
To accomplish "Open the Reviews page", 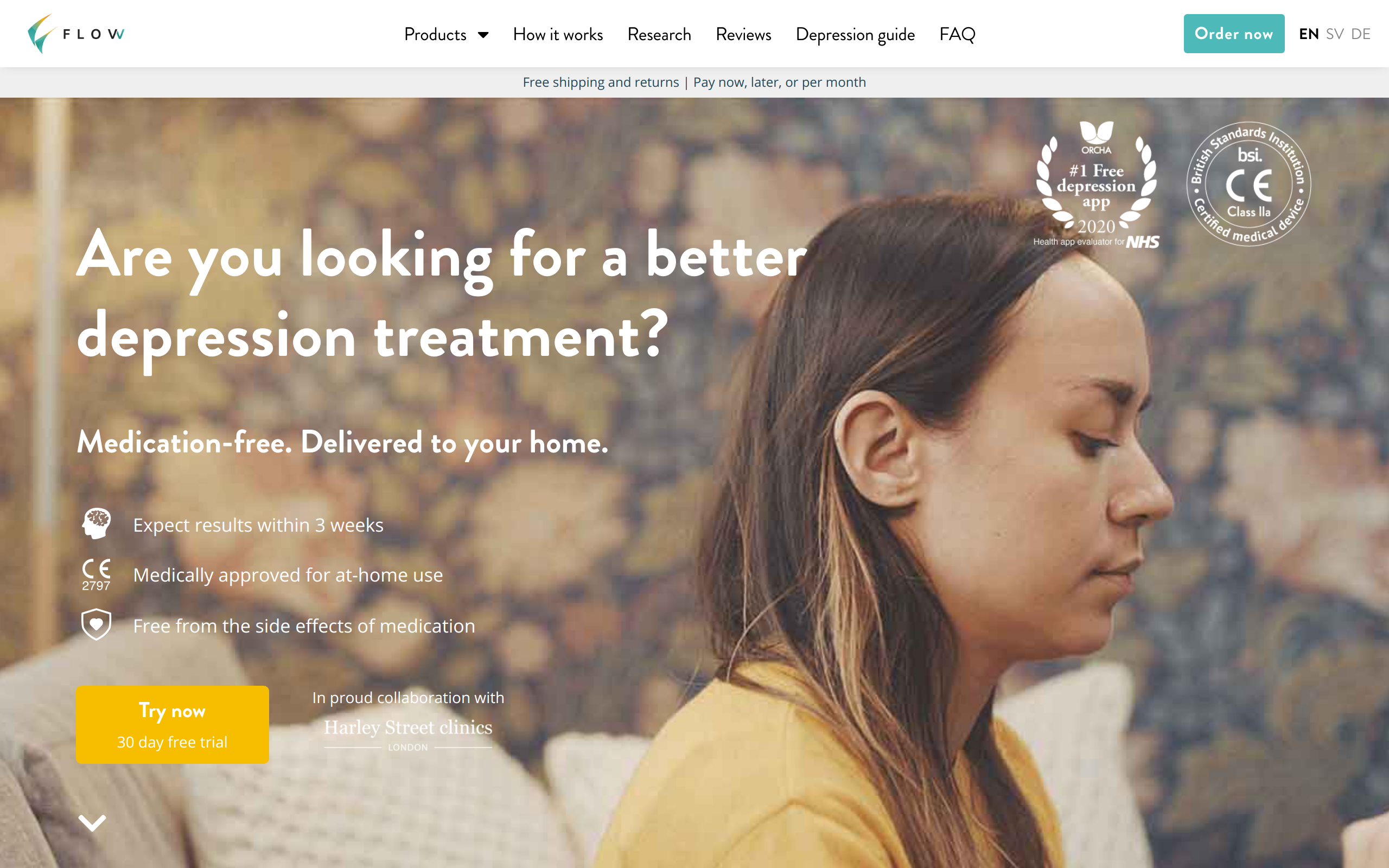I will click(743, 34).
